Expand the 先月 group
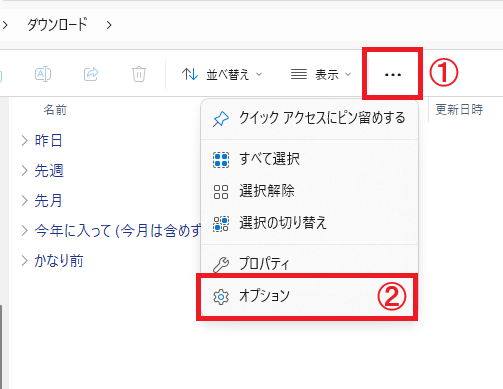This screenshot has width=503, height=389. coord(24,201)
